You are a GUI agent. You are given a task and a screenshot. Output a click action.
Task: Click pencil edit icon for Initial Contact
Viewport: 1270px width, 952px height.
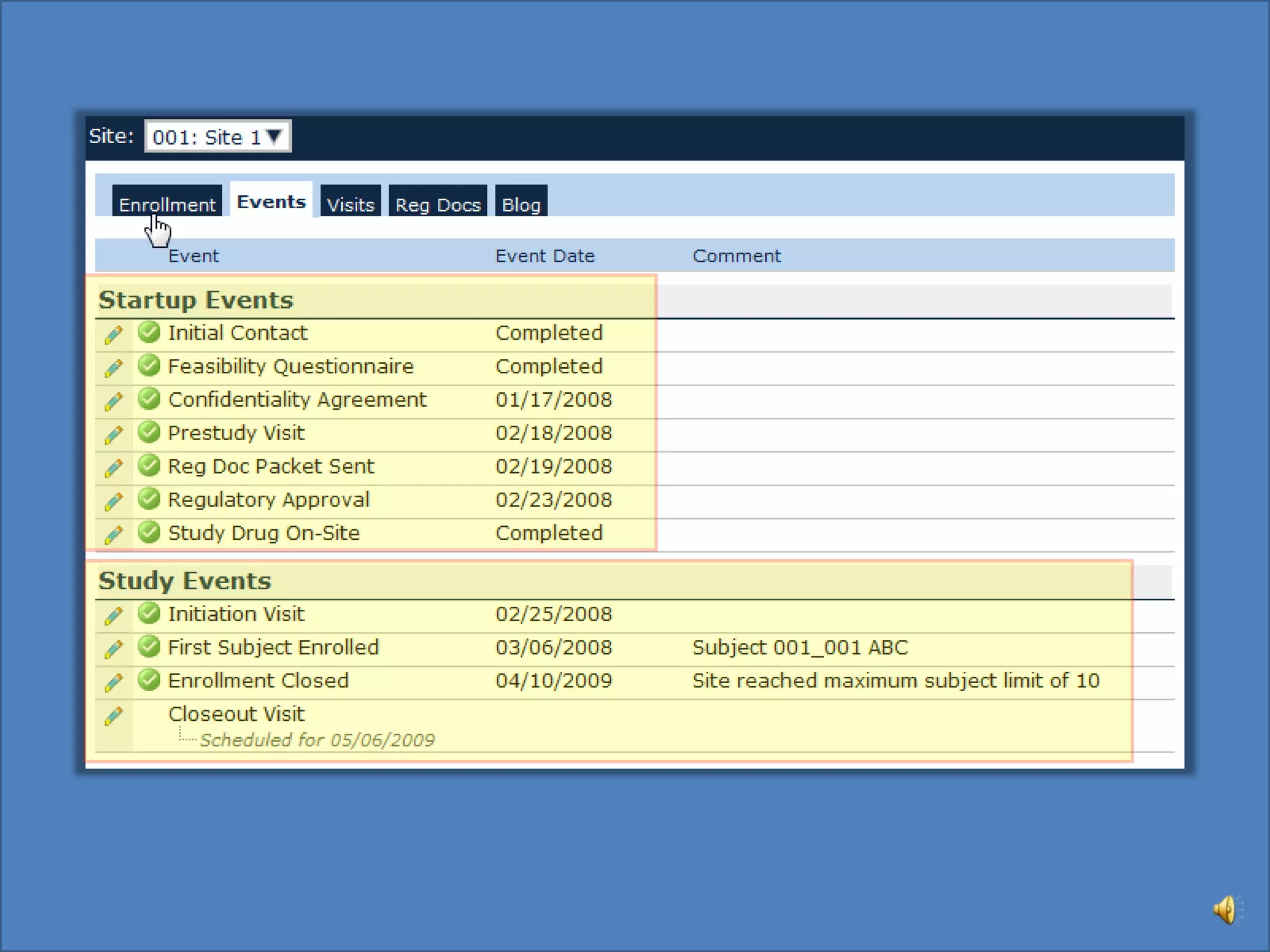113,334
